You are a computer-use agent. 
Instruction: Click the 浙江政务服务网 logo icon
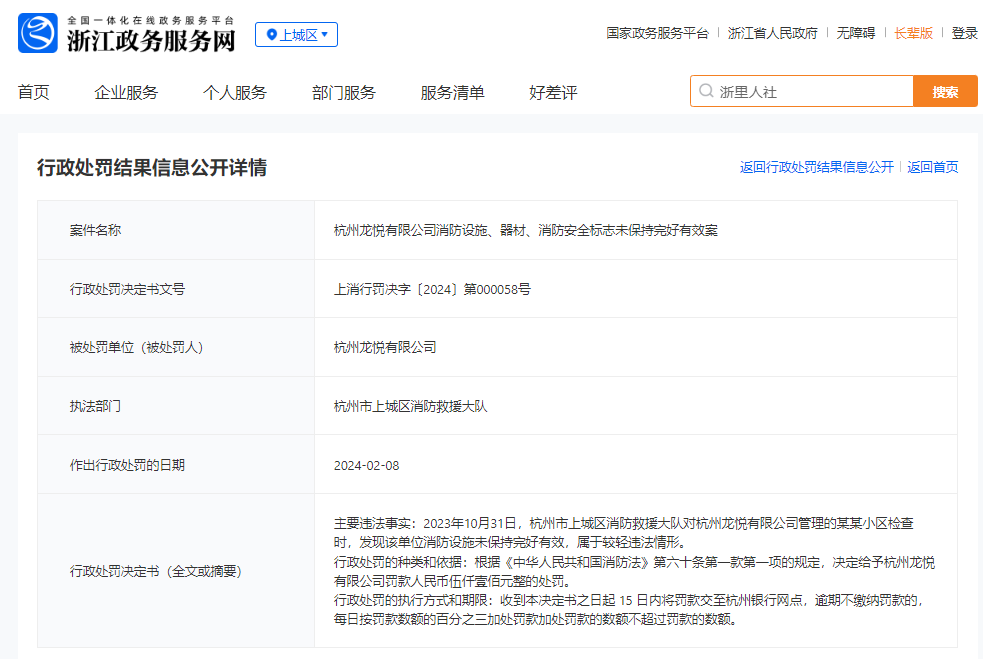pos(38,33)
